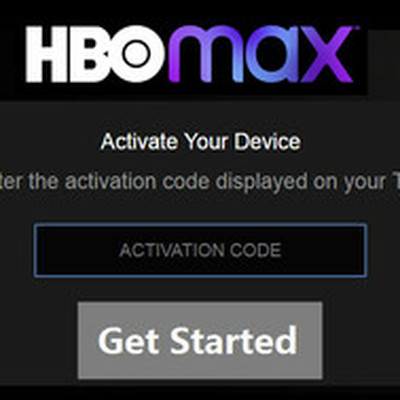Click the Get Started button
400x400 pixels.
click(x=200, y=340)
